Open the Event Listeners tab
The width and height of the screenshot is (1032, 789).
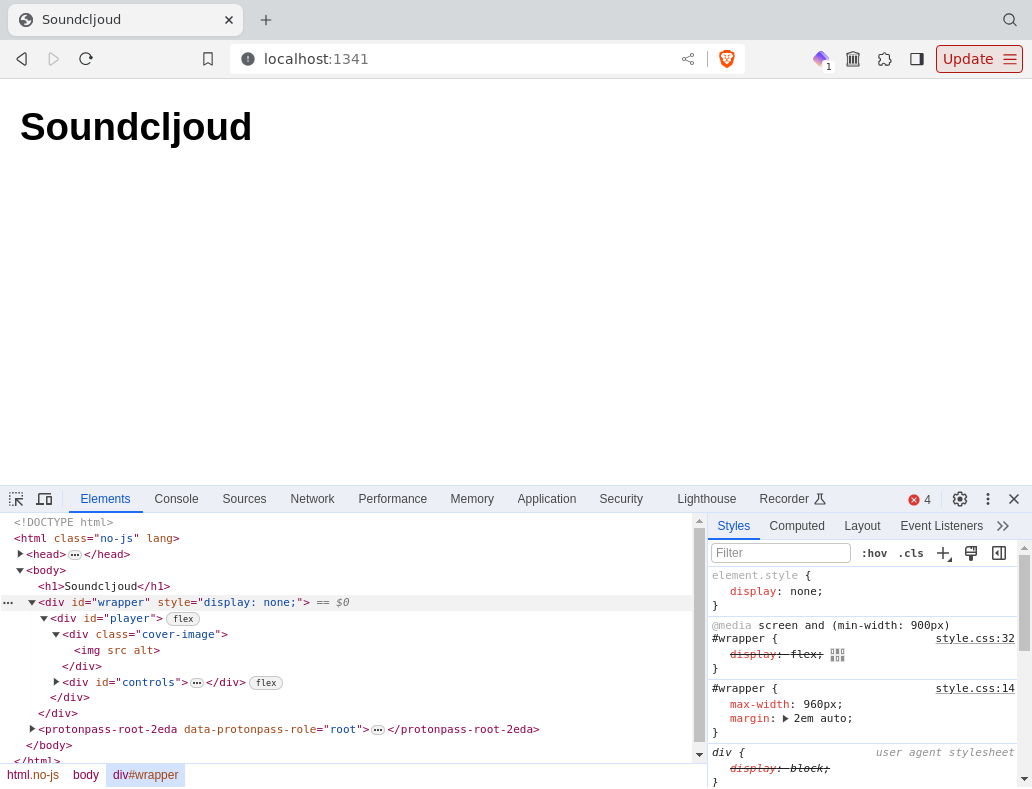[x=941, y=526]
